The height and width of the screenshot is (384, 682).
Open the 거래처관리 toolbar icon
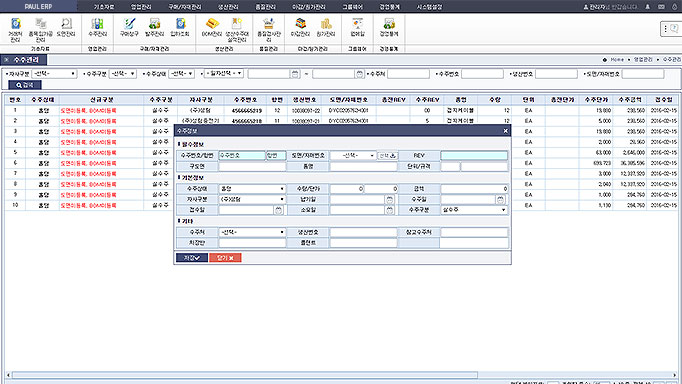click(x=16, y=24)
